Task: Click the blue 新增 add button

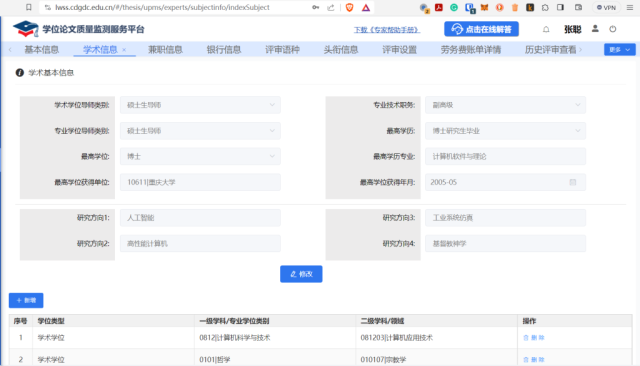Action: click(26, 300)
